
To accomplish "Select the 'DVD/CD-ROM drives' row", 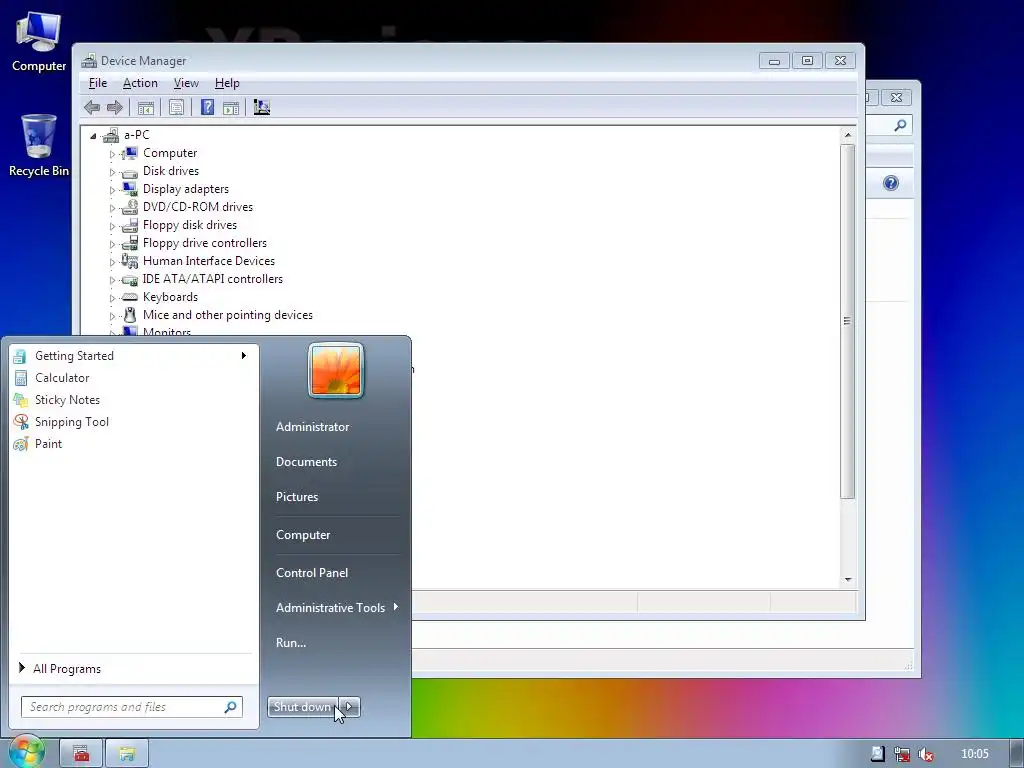I will click(197, 207).
